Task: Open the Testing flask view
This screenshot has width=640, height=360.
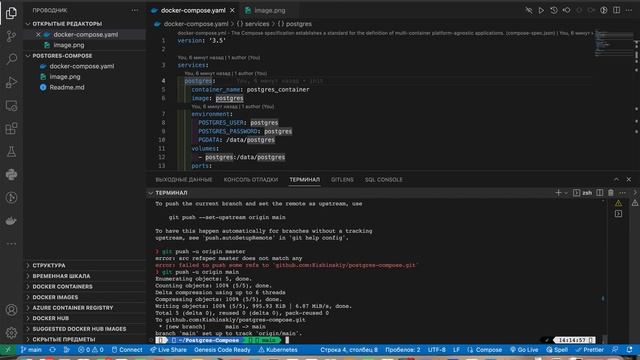Action: 11,152
